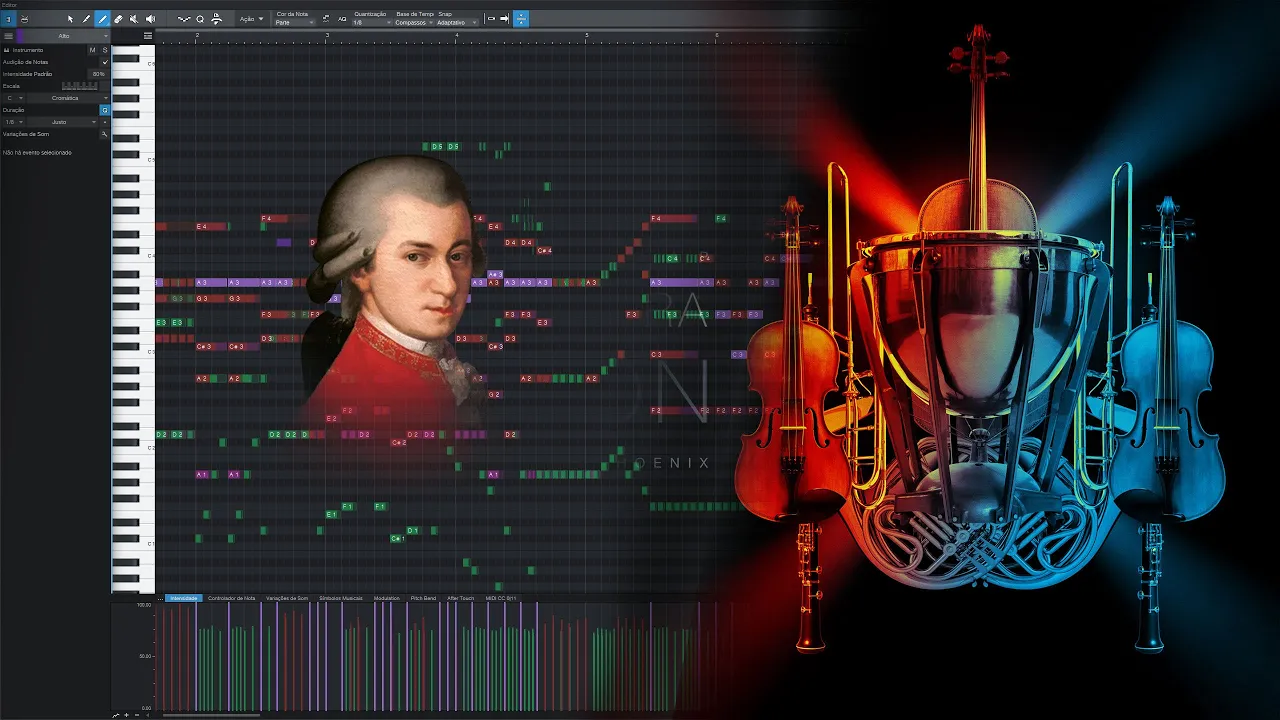Toggle the Audição de Notas checkbox
Screen dimensions: 1280x720
pos(105,62)
